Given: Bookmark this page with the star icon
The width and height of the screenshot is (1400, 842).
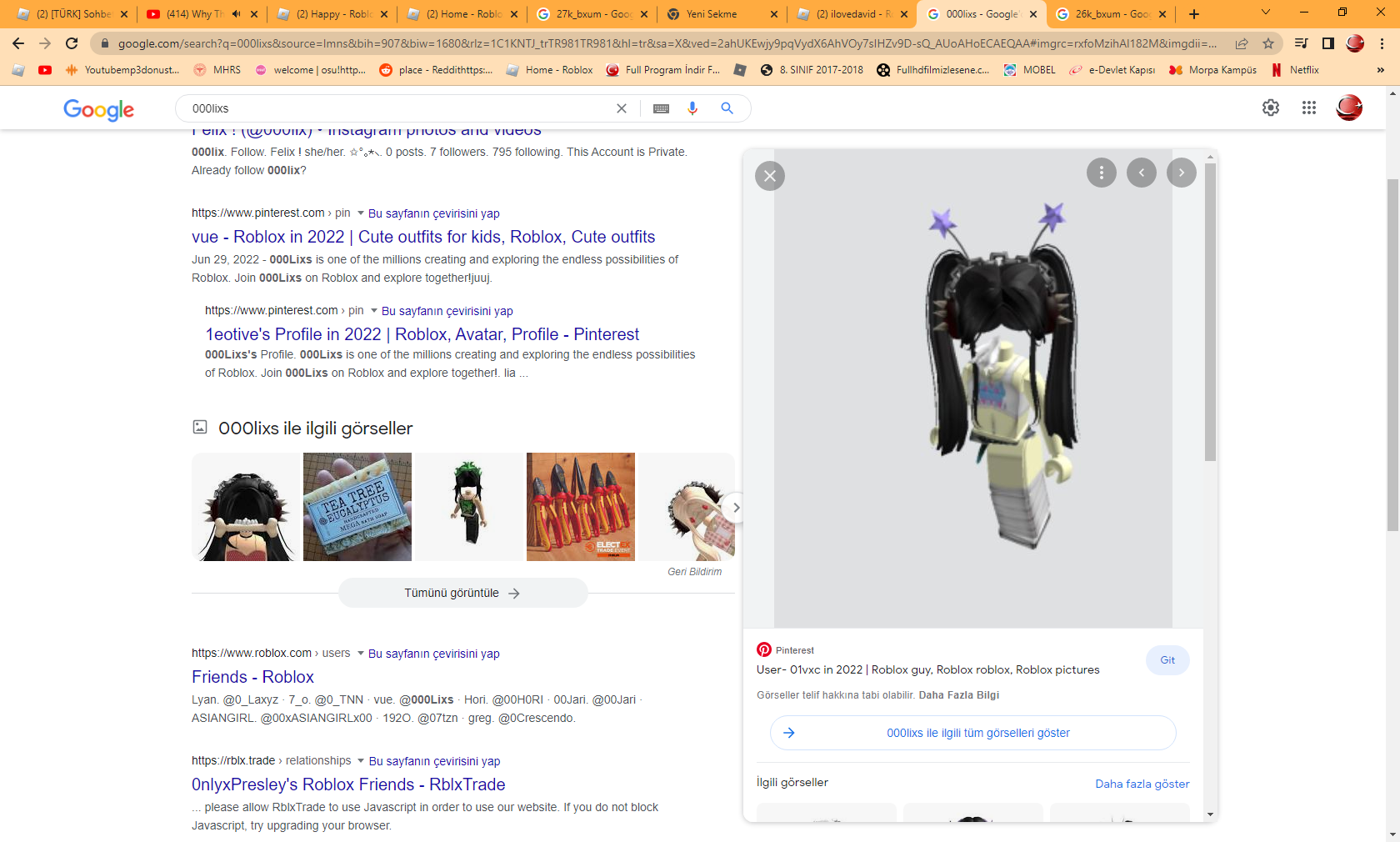Looking at the screenshot, I should [x=1268, y=43].
